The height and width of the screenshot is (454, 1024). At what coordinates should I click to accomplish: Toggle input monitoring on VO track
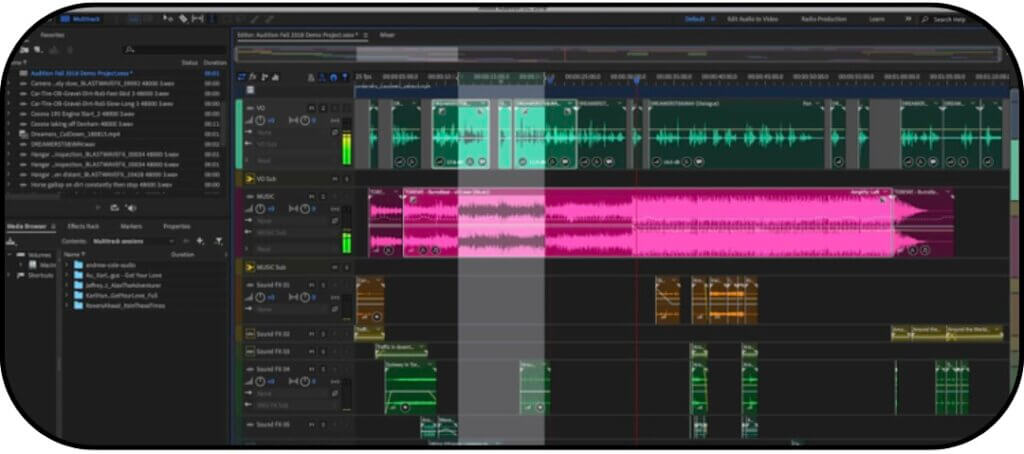click(345, 108)
